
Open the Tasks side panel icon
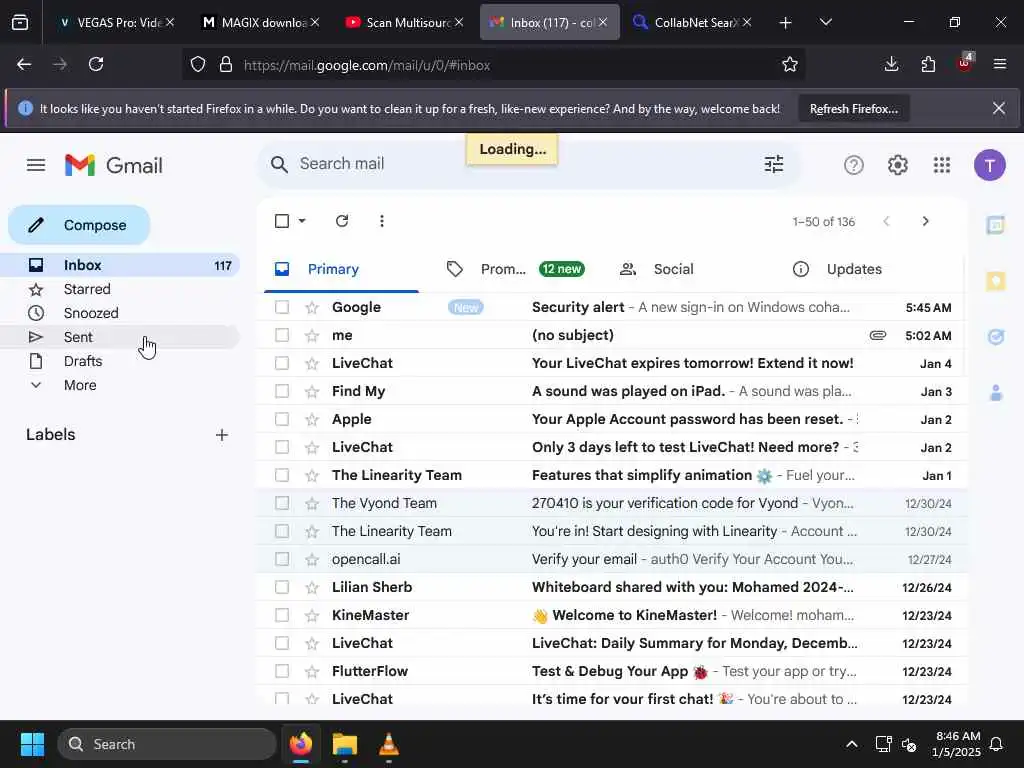(995, 337)
